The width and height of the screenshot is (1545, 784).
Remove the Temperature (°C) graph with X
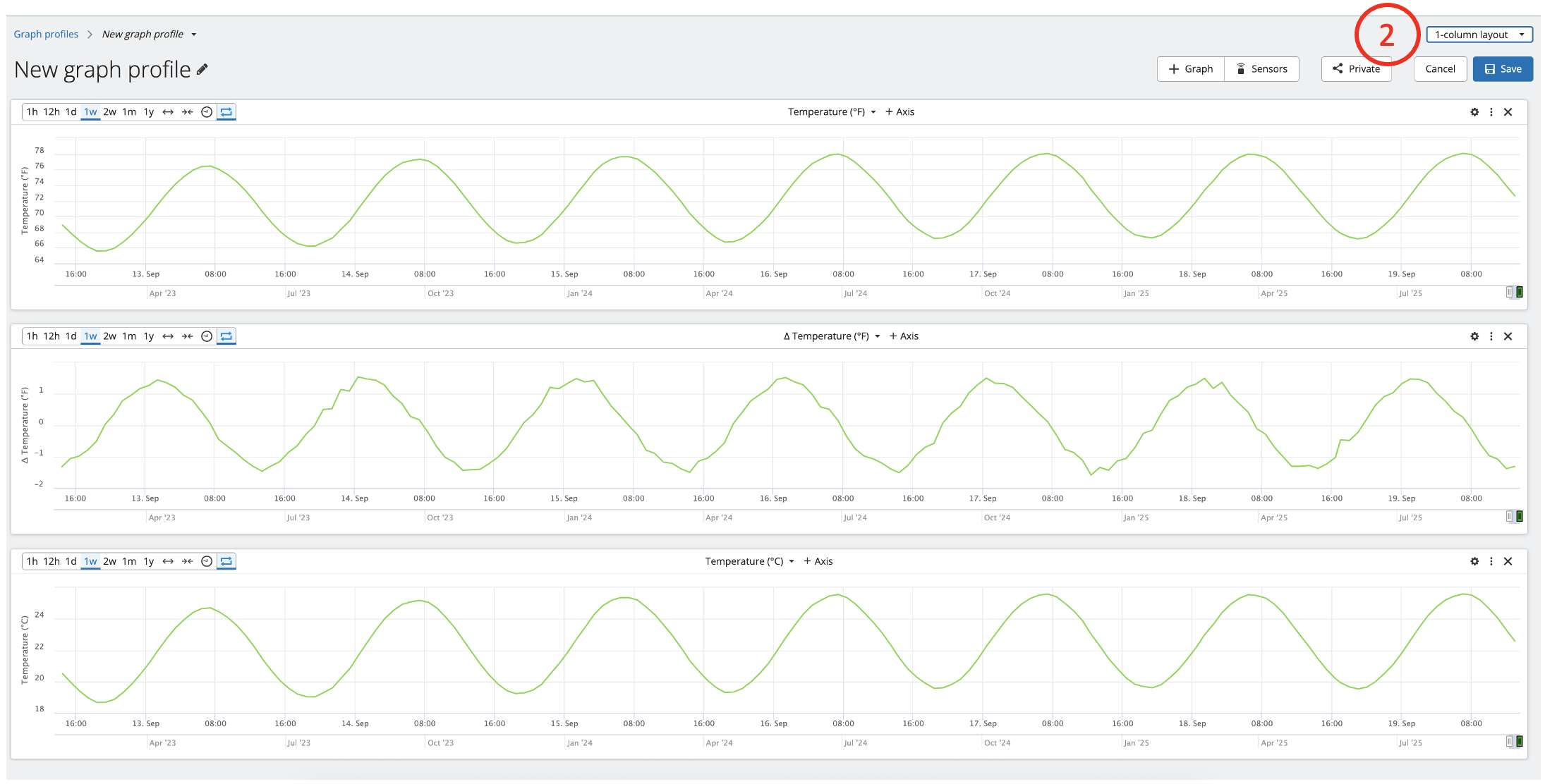(x=1508, y=561)
